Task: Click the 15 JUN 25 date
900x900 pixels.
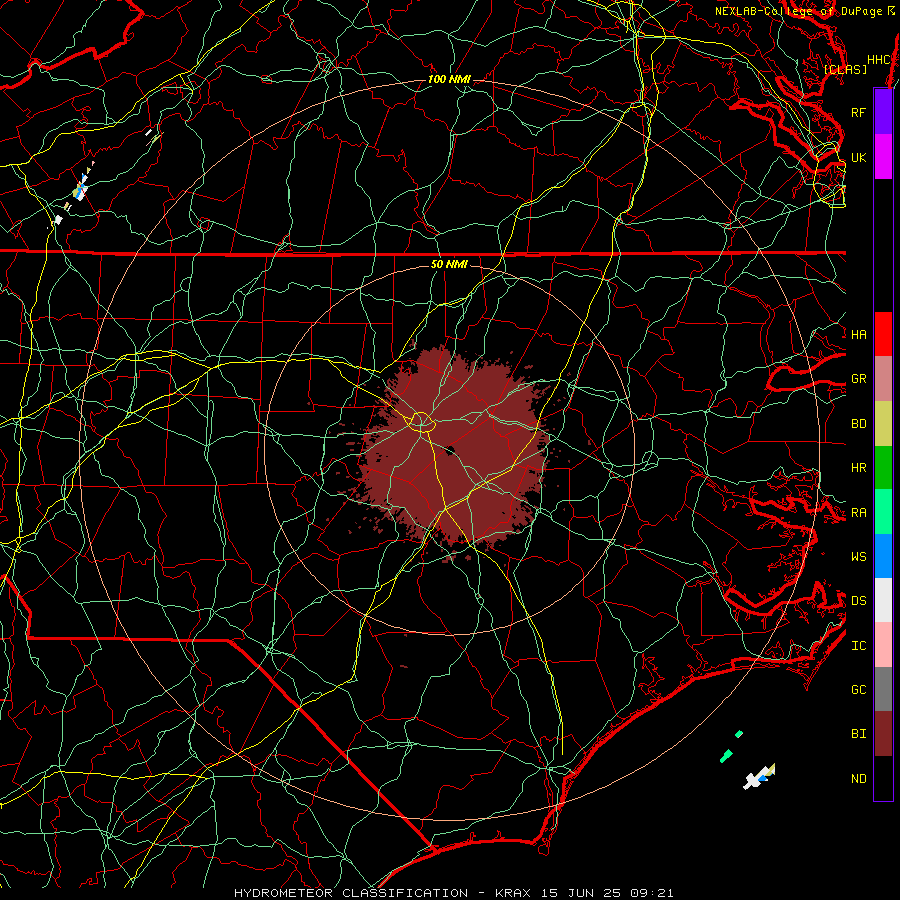Action: pyautogui.click(x=581, y=893)
